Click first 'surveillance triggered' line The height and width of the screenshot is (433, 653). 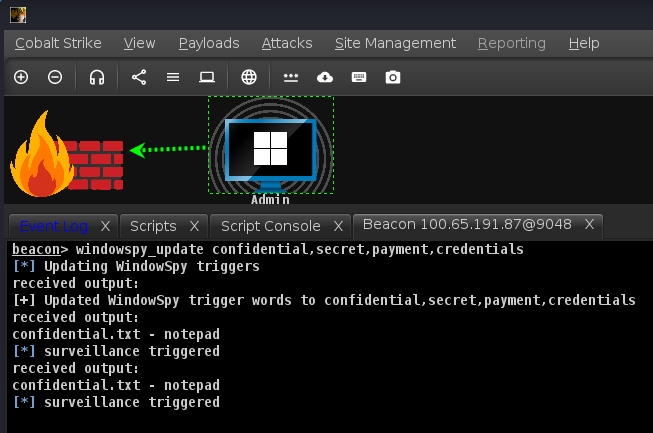[x=116, y=351]
